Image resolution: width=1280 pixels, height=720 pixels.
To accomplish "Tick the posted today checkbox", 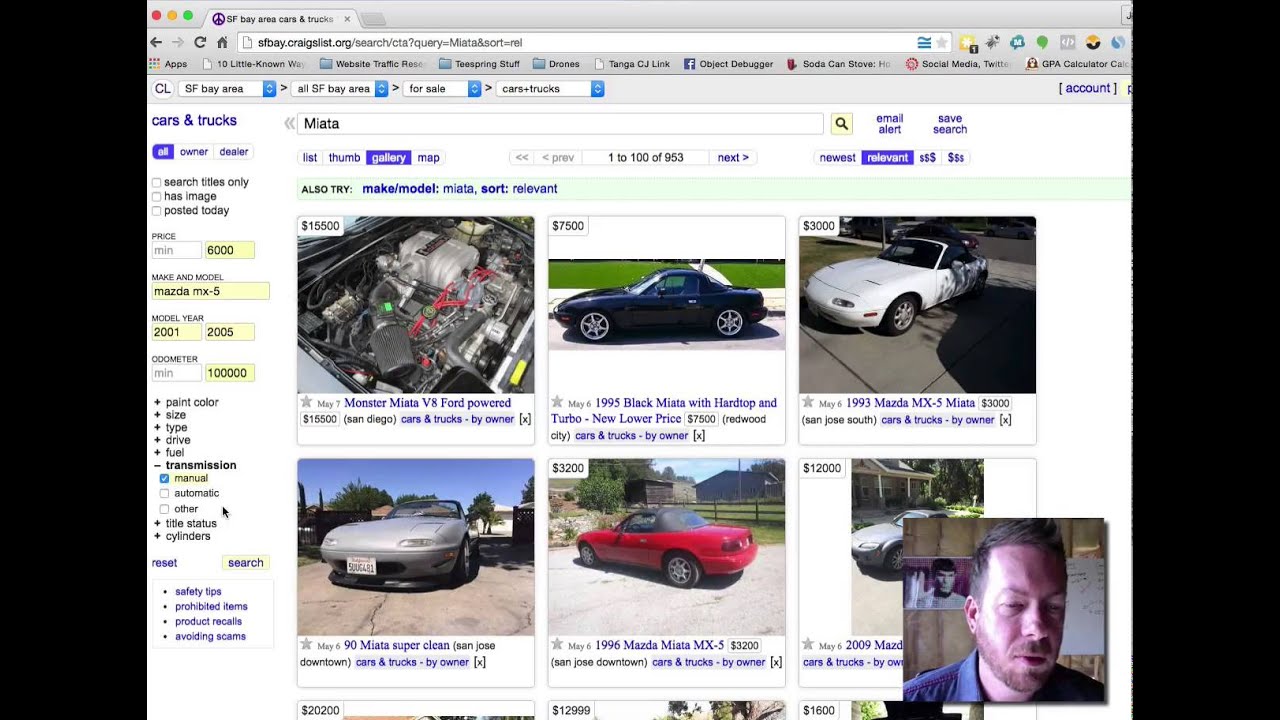I will (156, 210).
